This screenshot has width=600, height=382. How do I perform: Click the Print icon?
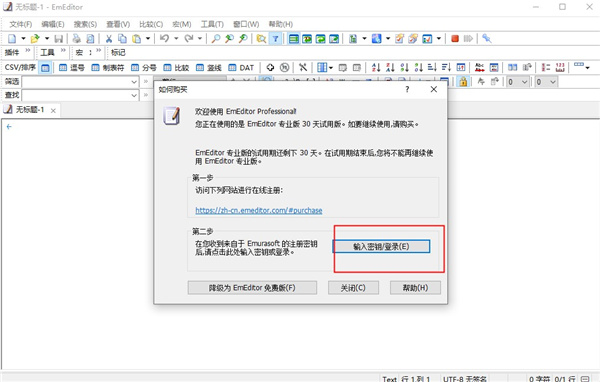click(x=77, y=38)
